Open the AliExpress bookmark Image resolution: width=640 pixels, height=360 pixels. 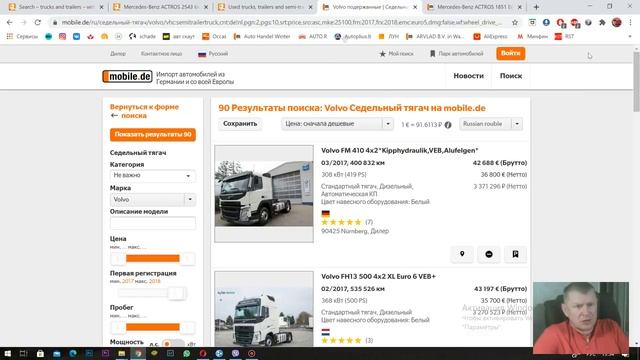tap(490, 36)
